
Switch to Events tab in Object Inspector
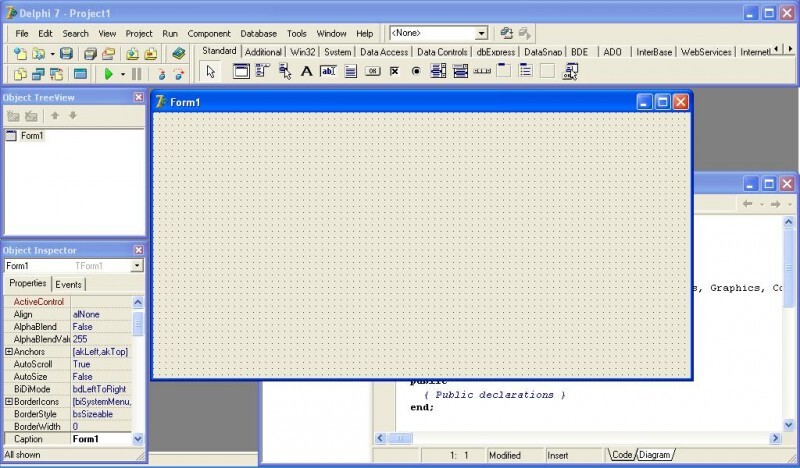[x=68, y=284]
